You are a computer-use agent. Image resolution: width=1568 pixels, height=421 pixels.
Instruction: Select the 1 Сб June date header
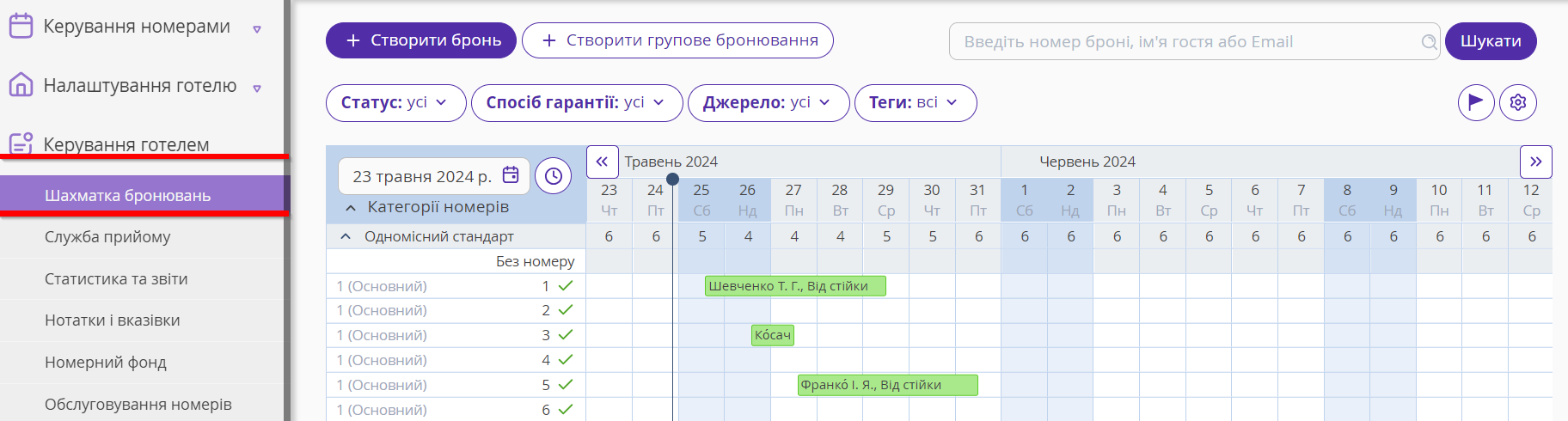pyautogui.click(x=1025, y=199)
